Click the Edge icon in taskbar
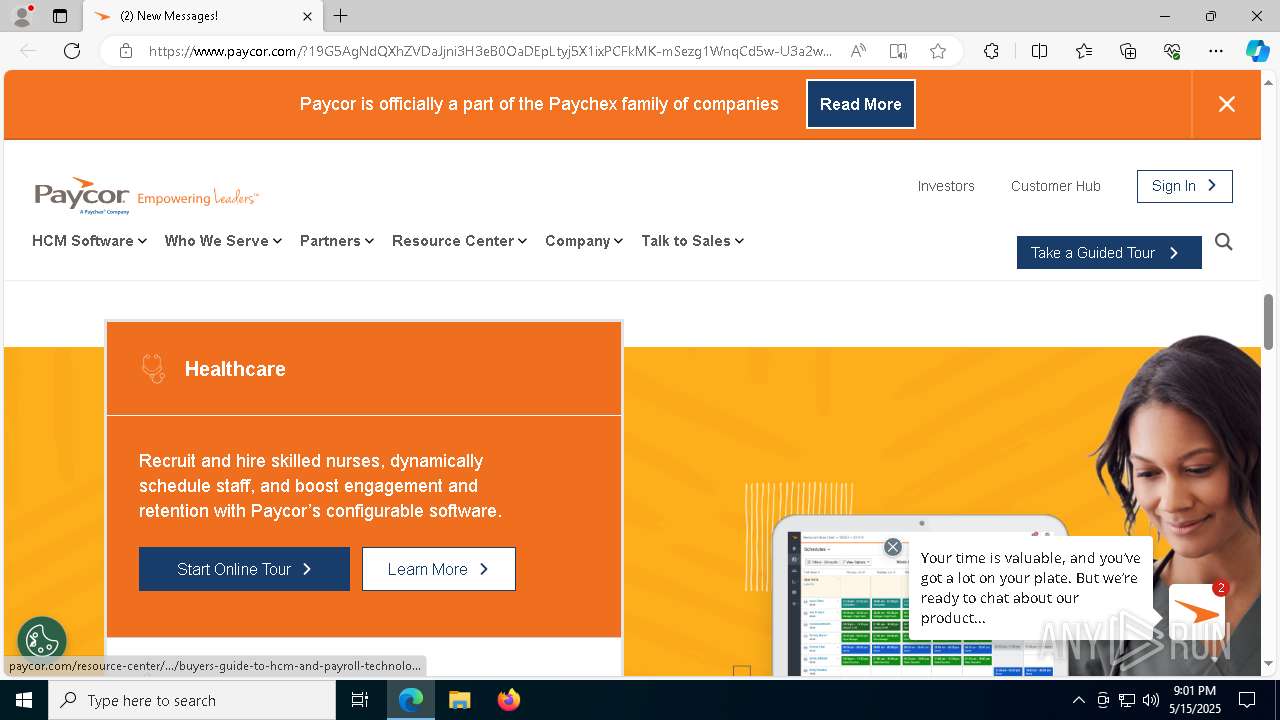 pyautogui.click(x=411, y=700)
